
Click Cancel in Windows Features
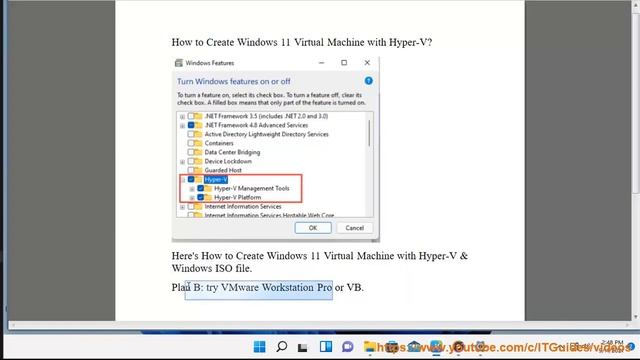pyautogui.click(x=354, y=228)
